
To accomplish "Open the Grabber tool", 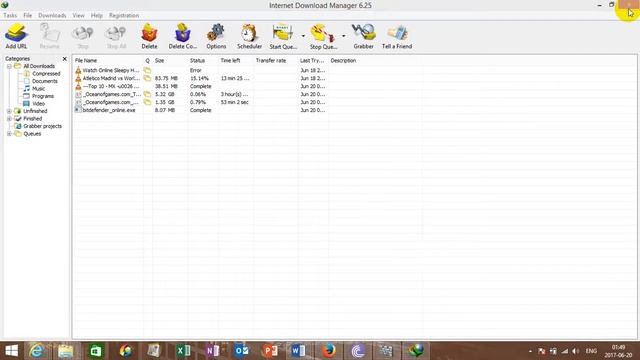I will (x=363, y=36).
